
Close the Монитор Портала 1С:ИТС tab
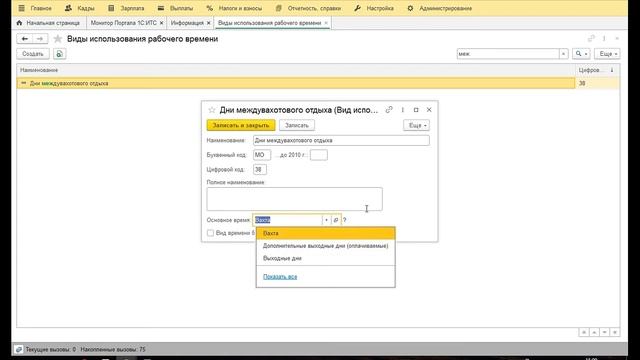162,23
